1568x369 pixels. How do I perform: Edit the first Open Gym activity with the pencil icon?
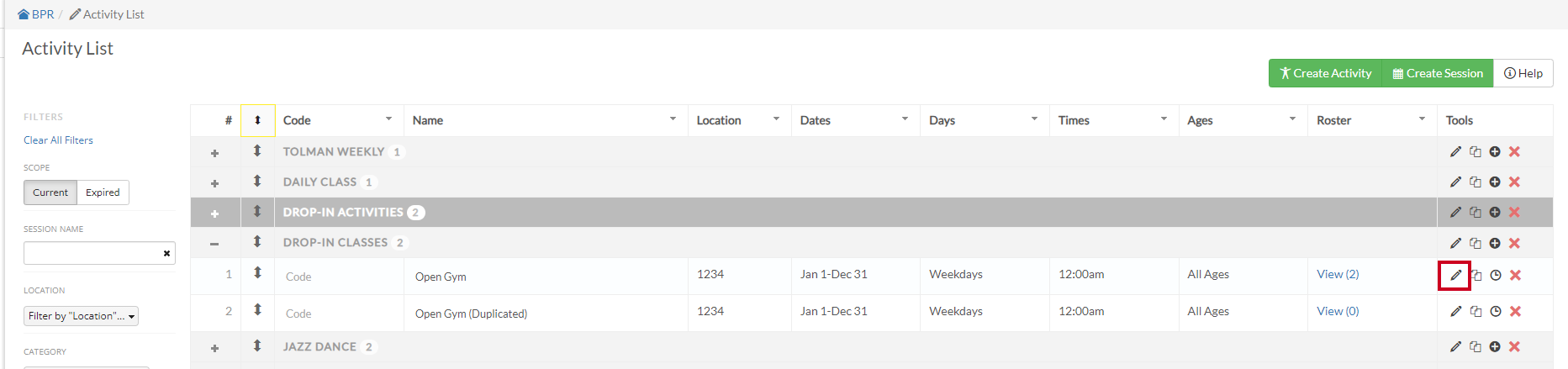[x=1455, y=275]
